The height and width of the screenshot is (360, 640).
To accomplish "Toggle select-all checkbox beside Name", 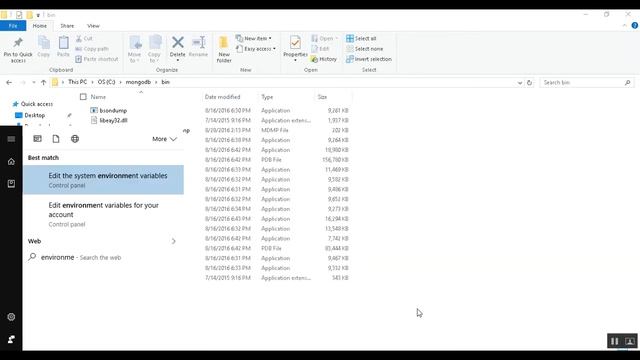I will [83, 97].
